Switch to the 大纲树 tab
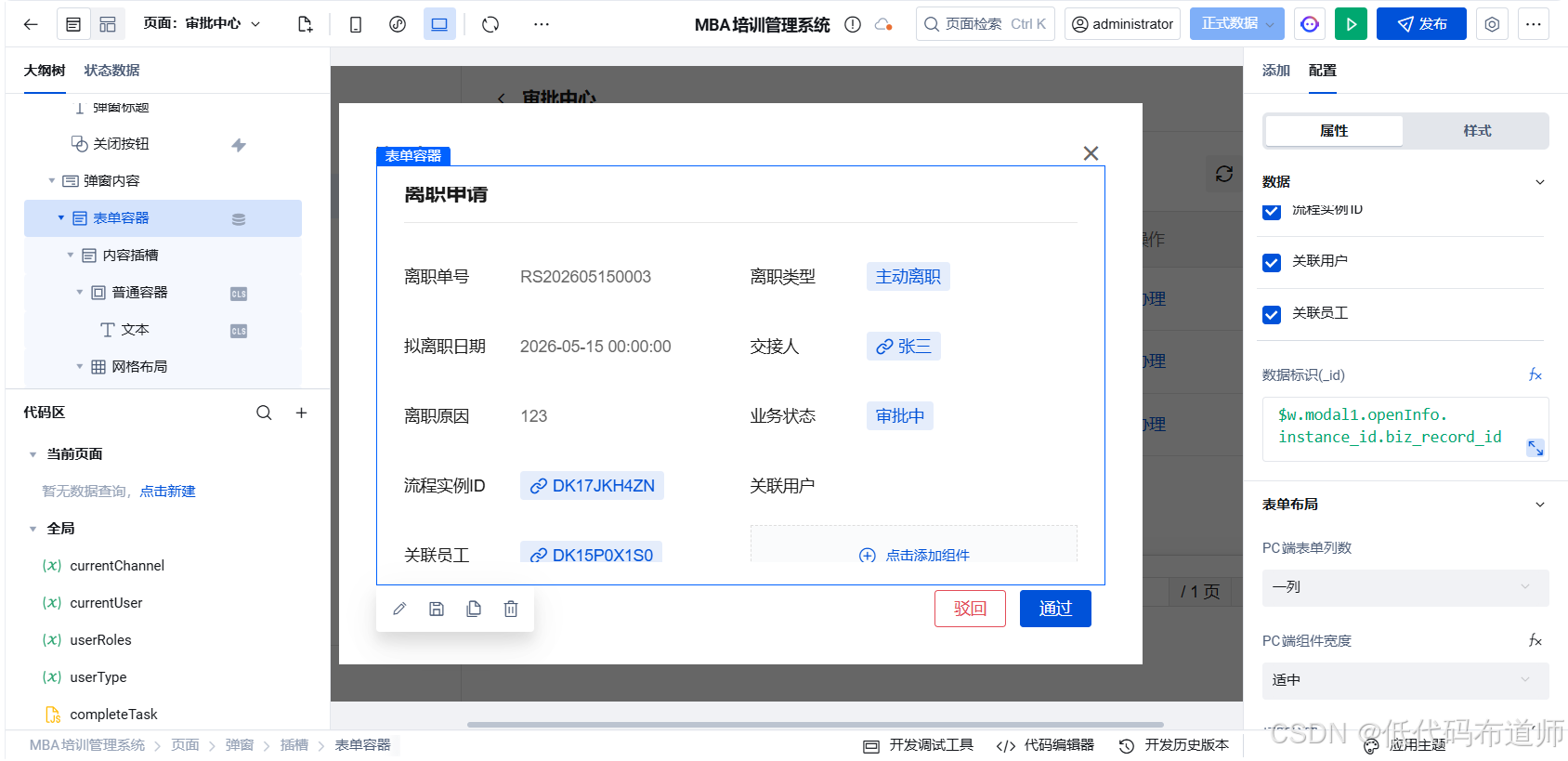Viewport: 1568px width, 761px height. point(44,71)
